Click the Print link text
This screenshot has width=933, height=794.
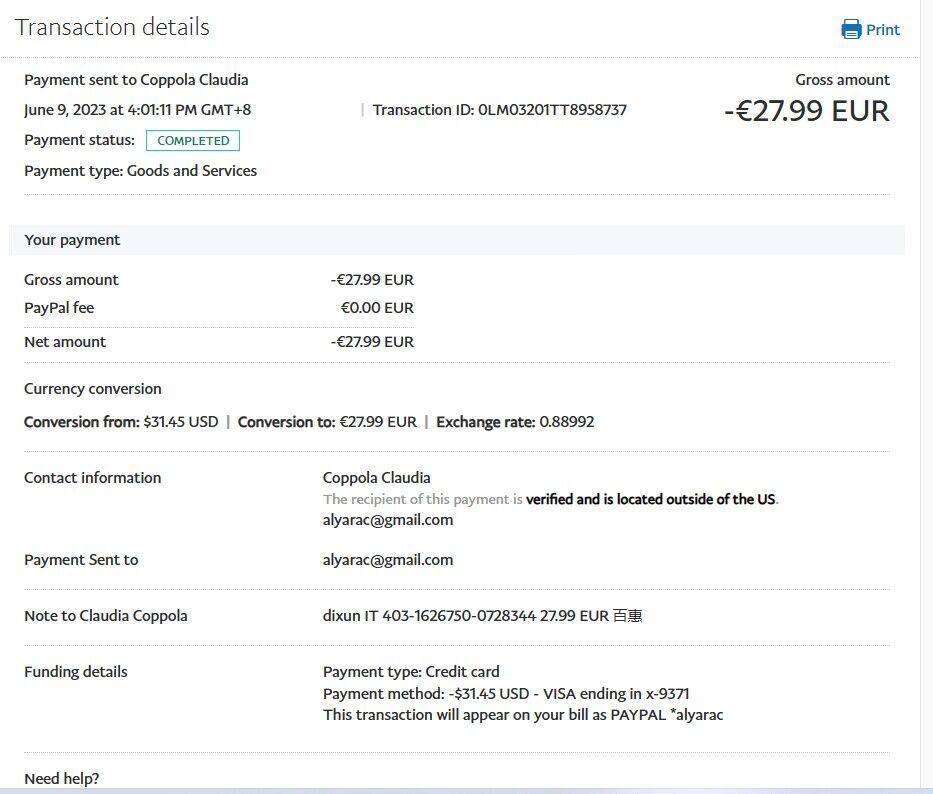[x=883, y=30]
